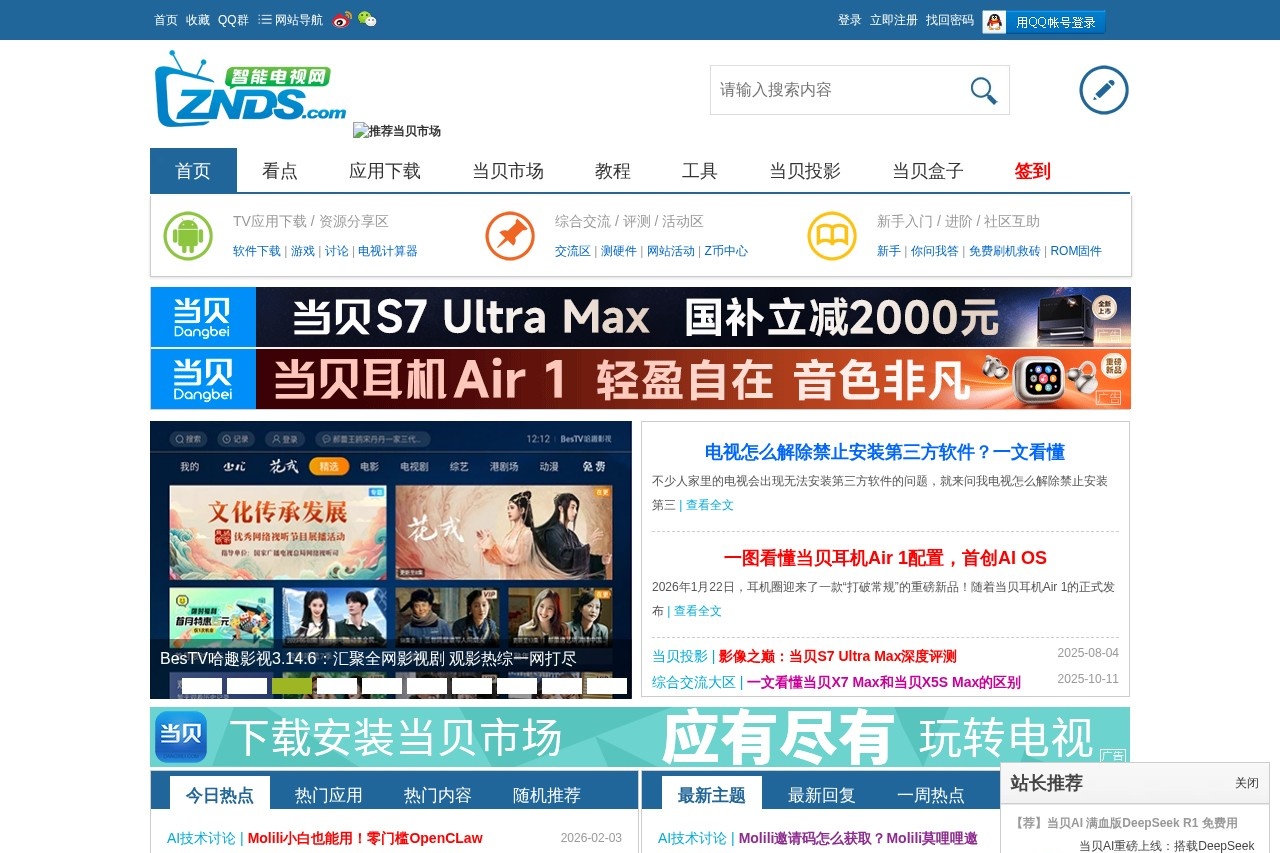
Task: Open the 当贝盒子 nav item
Action: click(x=928, y=171)
